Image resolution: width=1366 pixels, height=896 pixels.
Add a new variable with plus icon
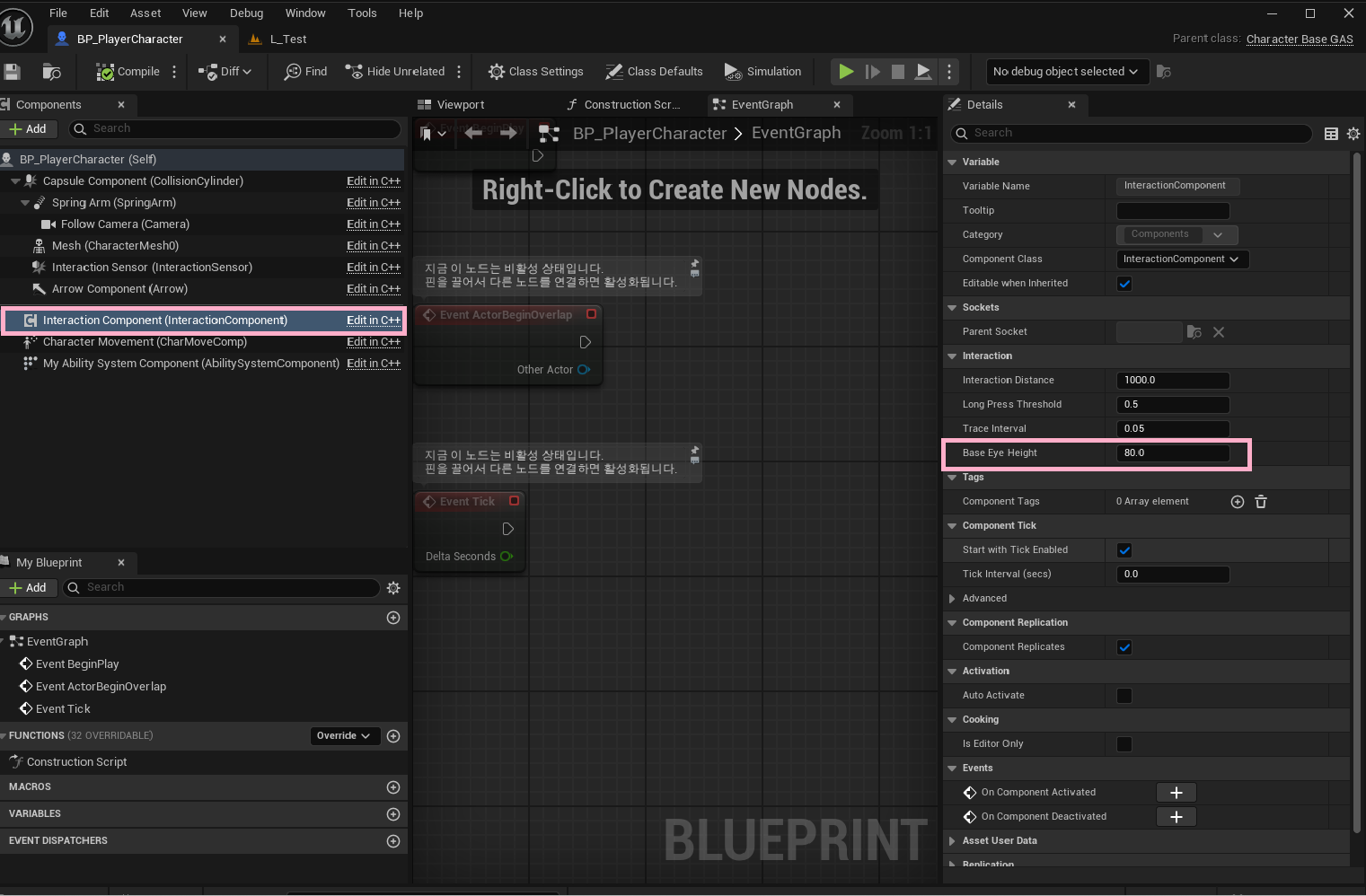point(393,814)
